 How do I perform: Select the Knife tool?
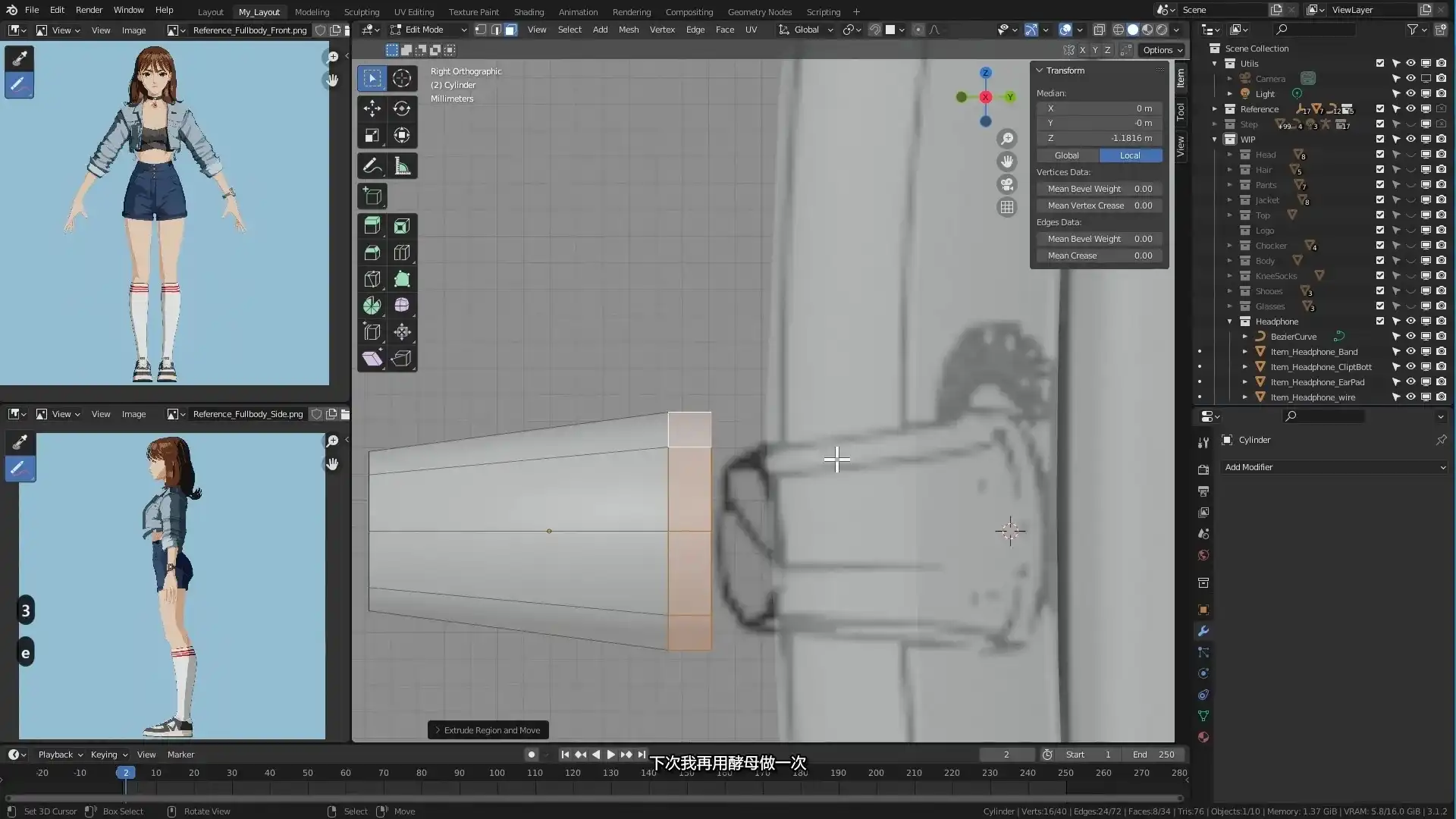(x=372, y=279)
